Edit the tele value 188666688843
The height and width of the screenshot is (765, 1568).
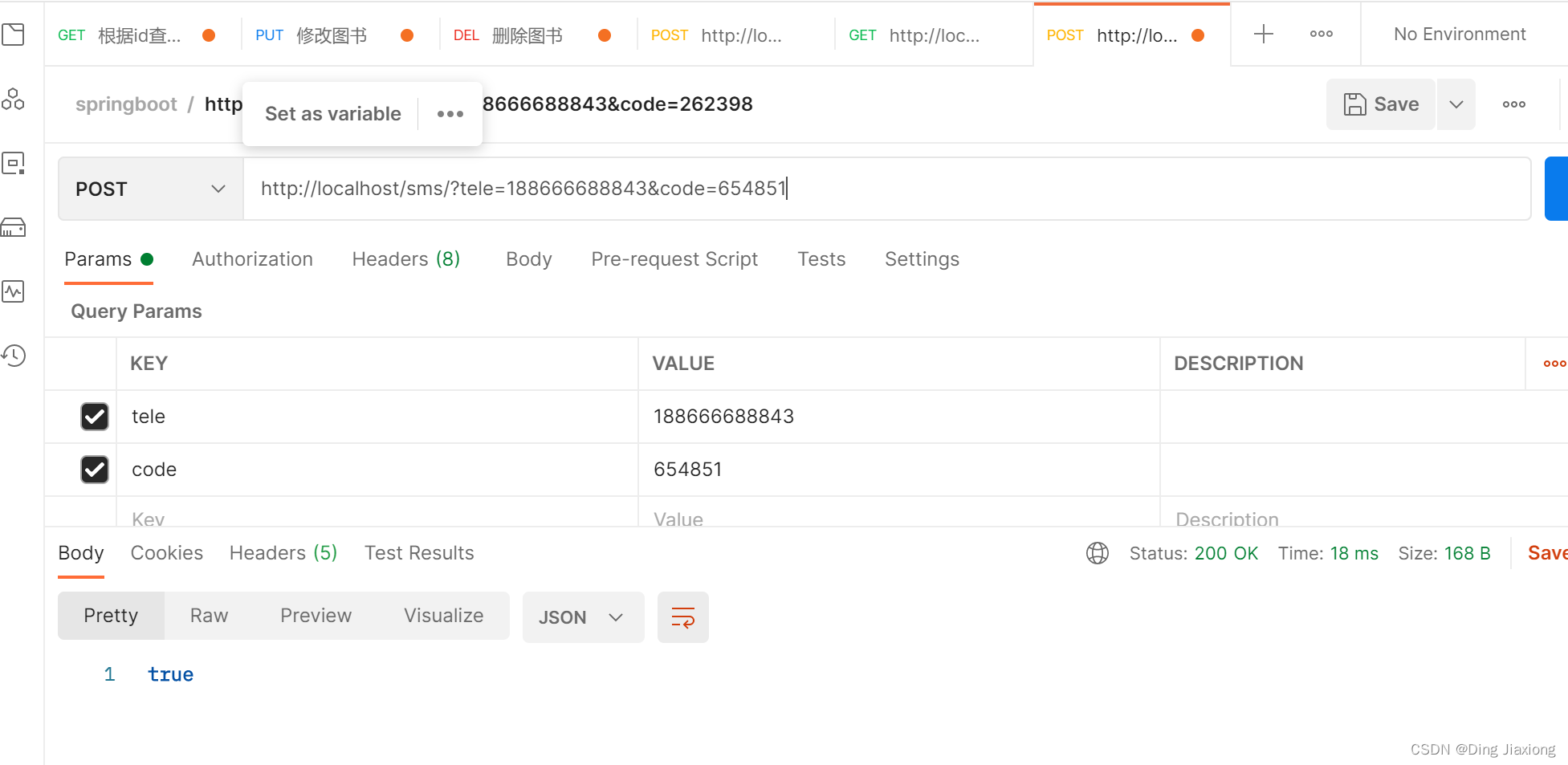point(898,417)
